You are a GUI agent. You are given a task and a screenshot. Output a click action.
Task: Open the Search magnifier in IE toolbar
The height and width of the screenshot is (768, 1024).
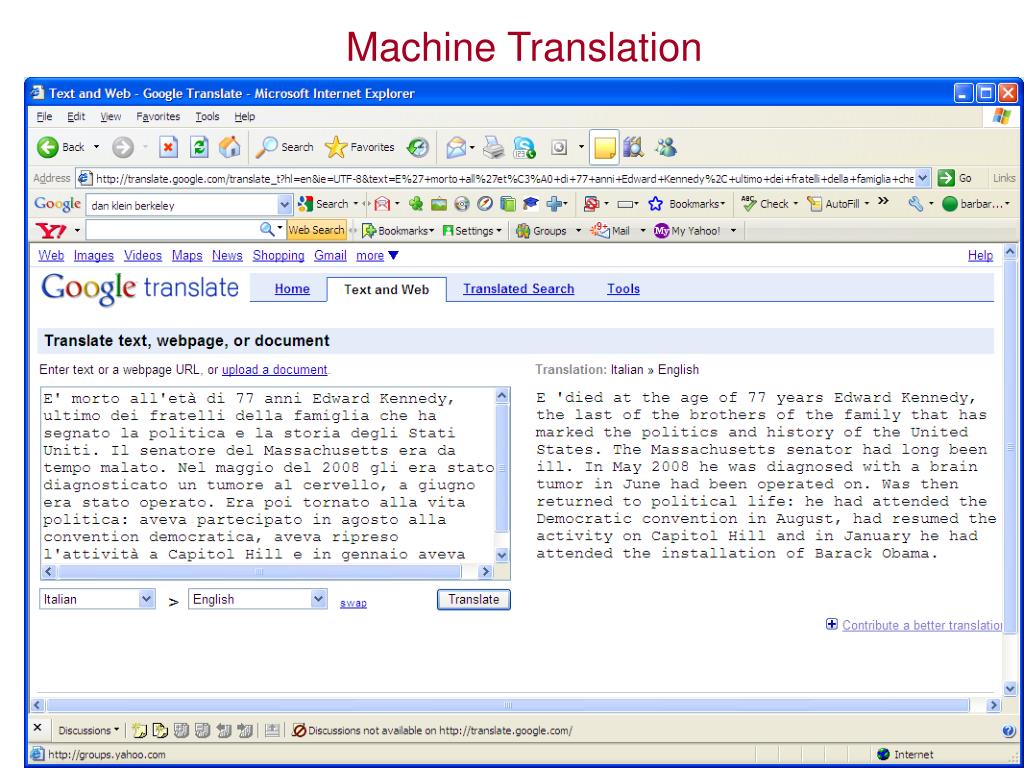tap(284, 148)
